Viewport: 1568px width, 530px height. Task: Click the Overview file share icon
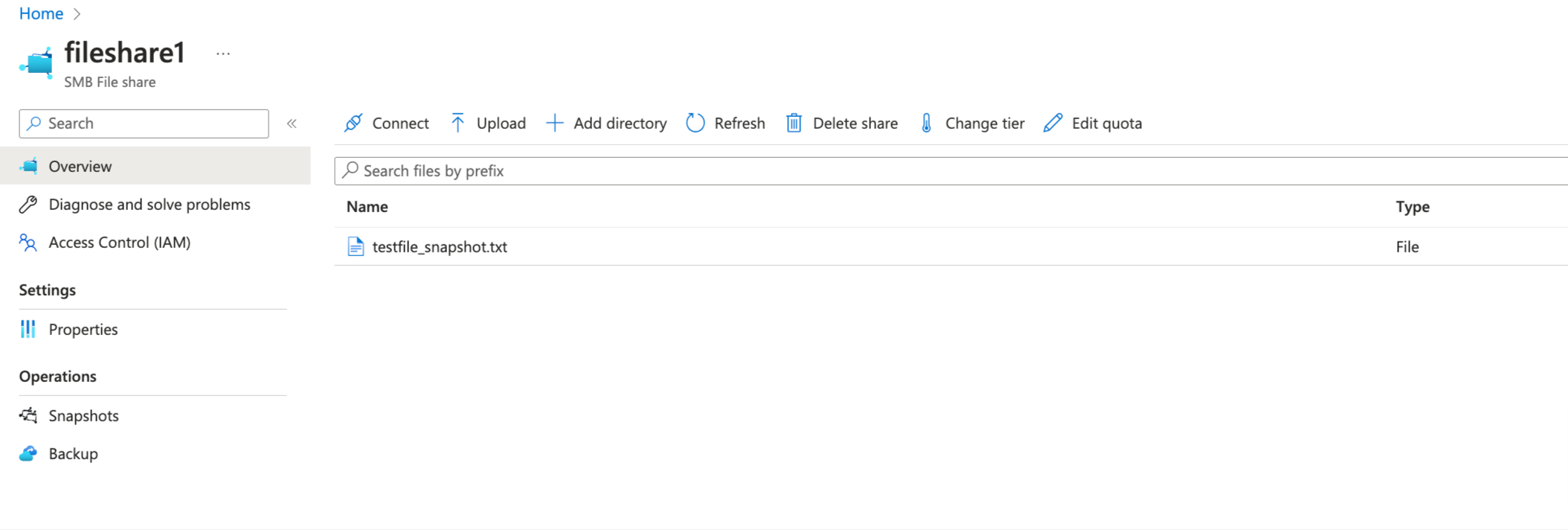[28, 166]
